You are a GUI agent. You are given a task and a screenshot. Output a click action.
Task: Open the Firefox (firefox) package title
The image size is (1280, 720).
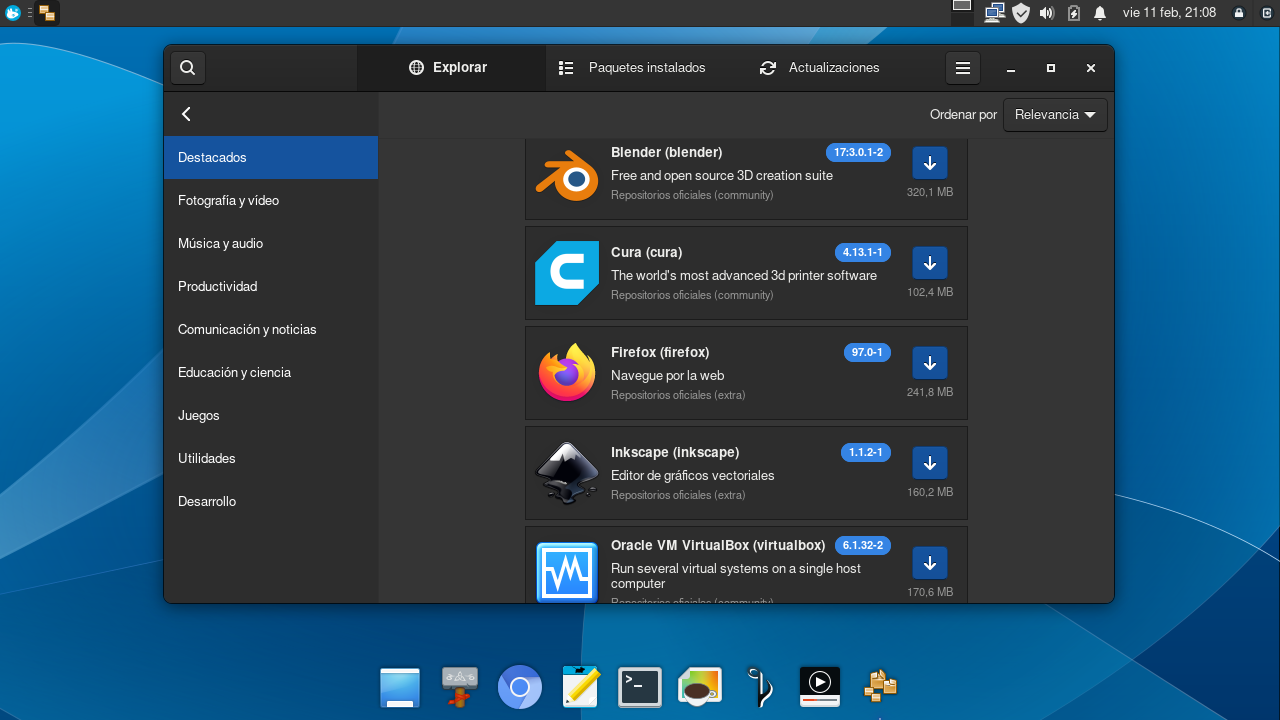(x=660, y=352)
